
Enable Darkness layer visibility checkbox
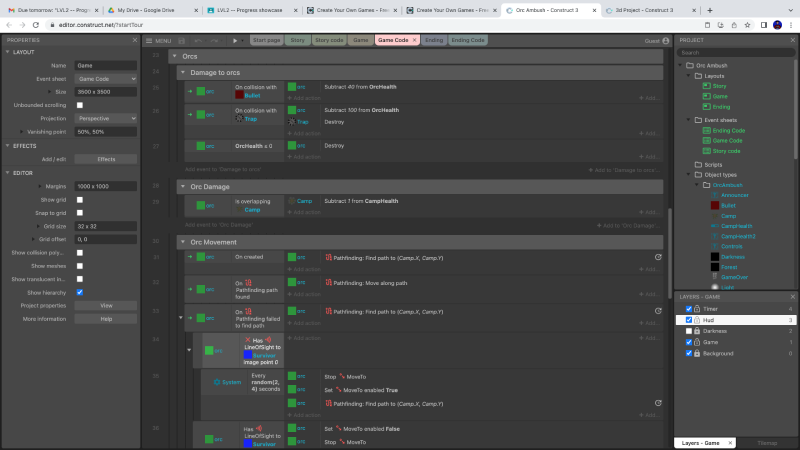(688, 331)
